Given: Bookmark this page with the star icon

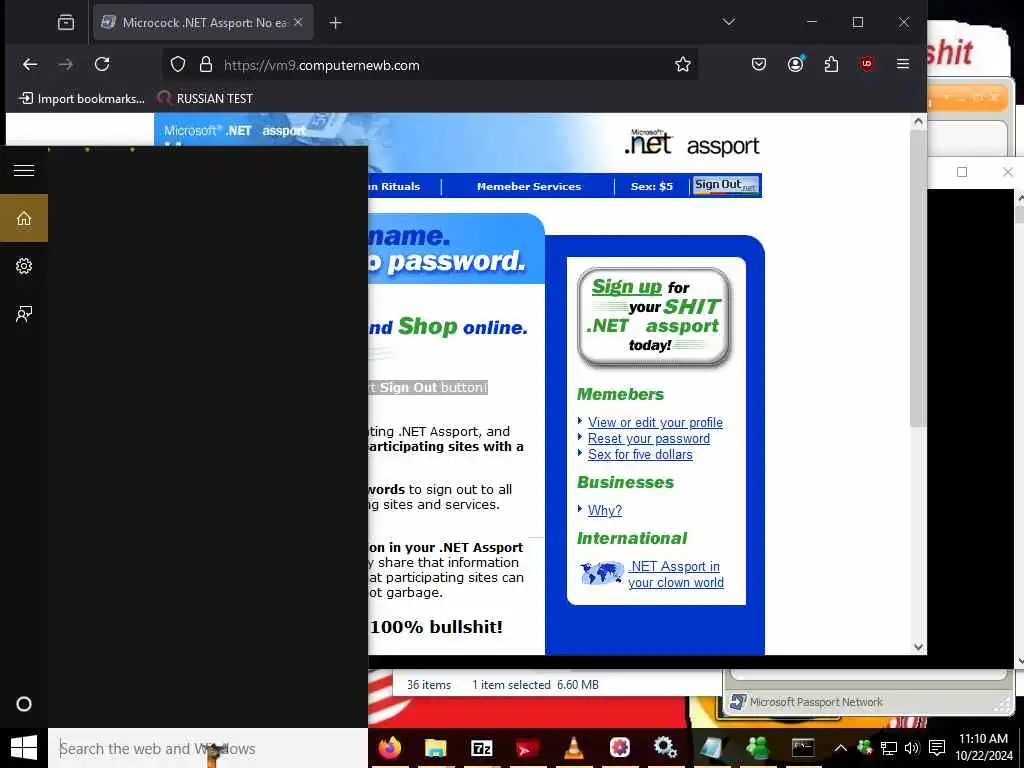Looking at the screenshot, I should click(x=682, y=64).
